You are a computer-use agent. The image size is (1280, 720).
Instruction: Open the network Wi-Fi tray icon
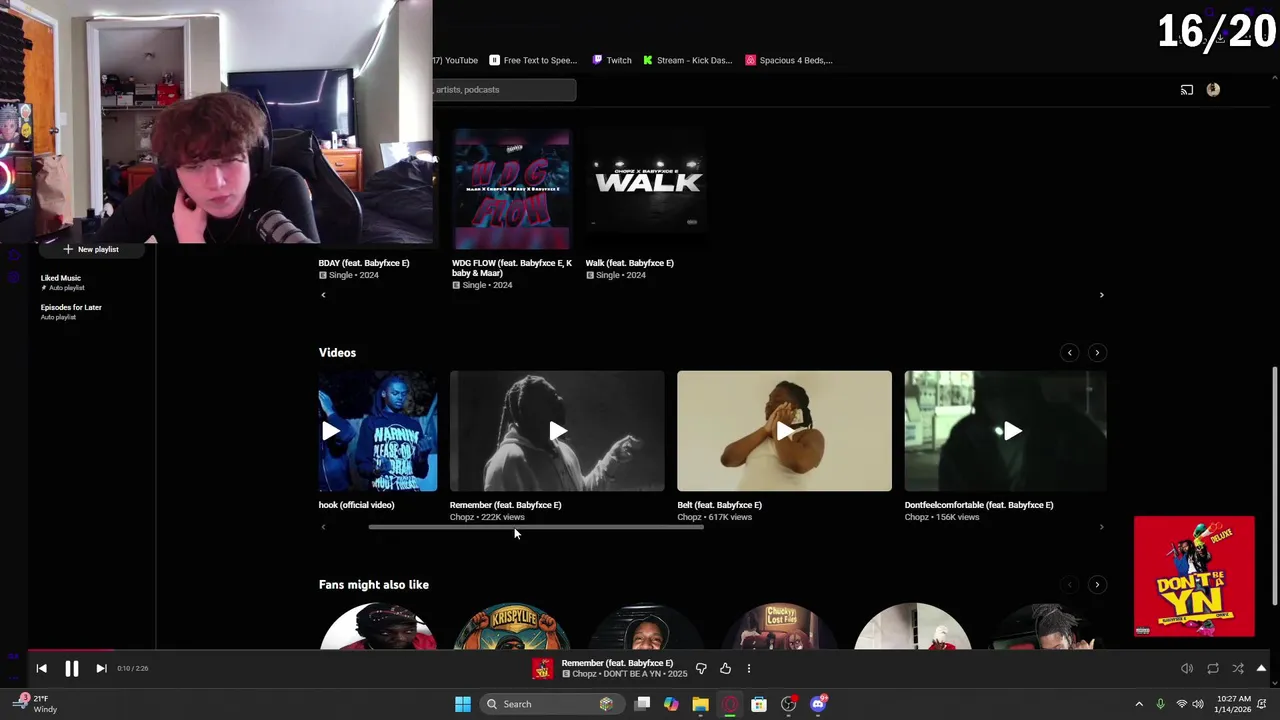click(1182, 704)
